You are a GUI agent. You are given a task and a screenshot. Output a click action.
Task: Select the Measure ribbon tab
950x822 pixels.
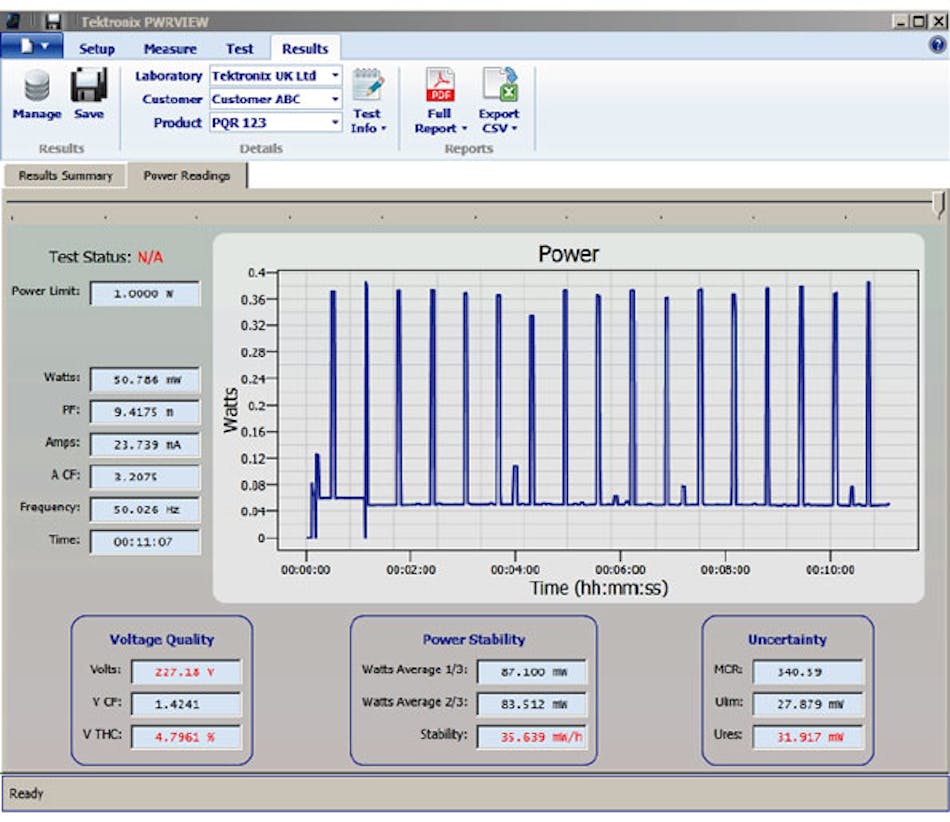170,48
